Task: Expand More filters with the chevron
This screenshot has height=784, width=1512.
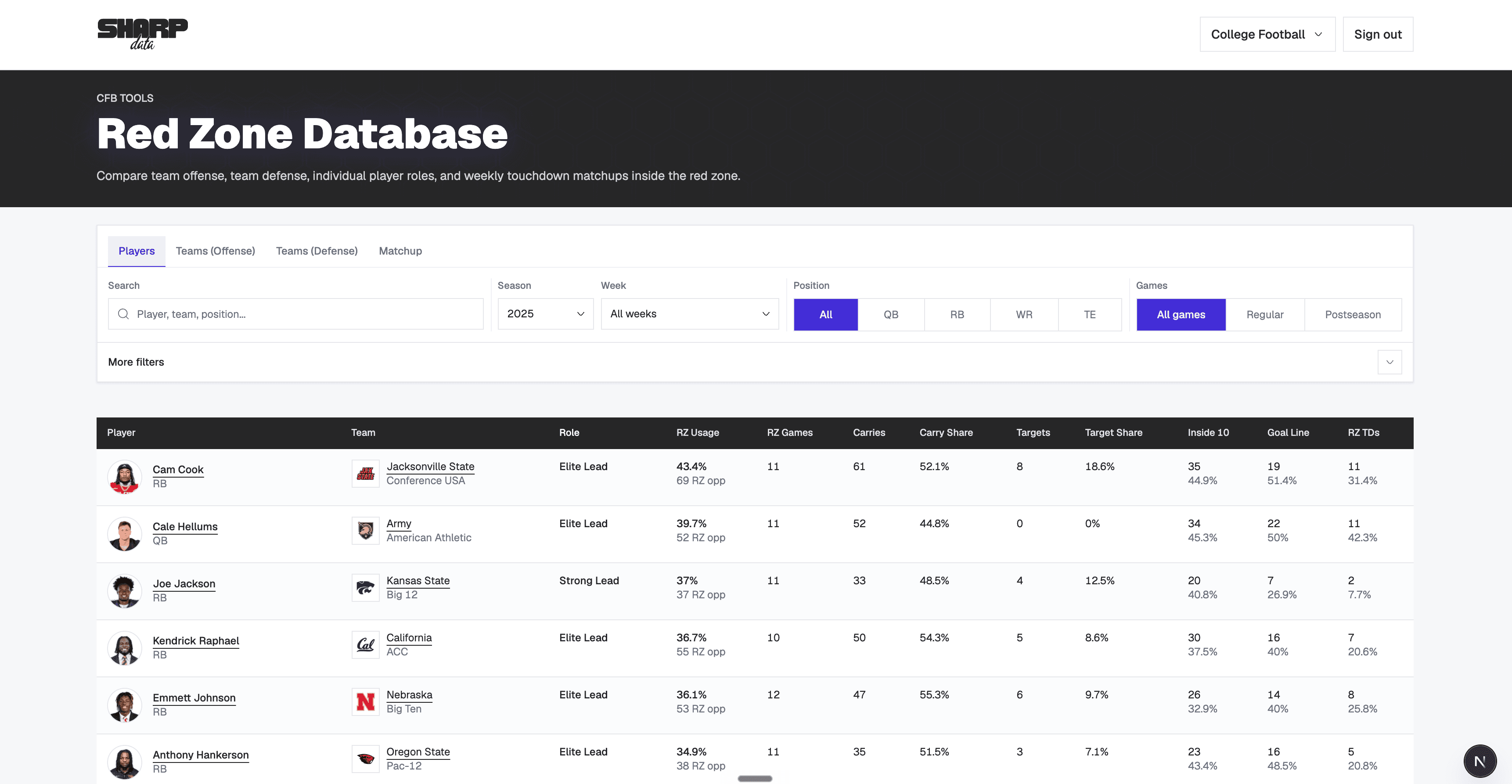Action: click(1390, 362)
